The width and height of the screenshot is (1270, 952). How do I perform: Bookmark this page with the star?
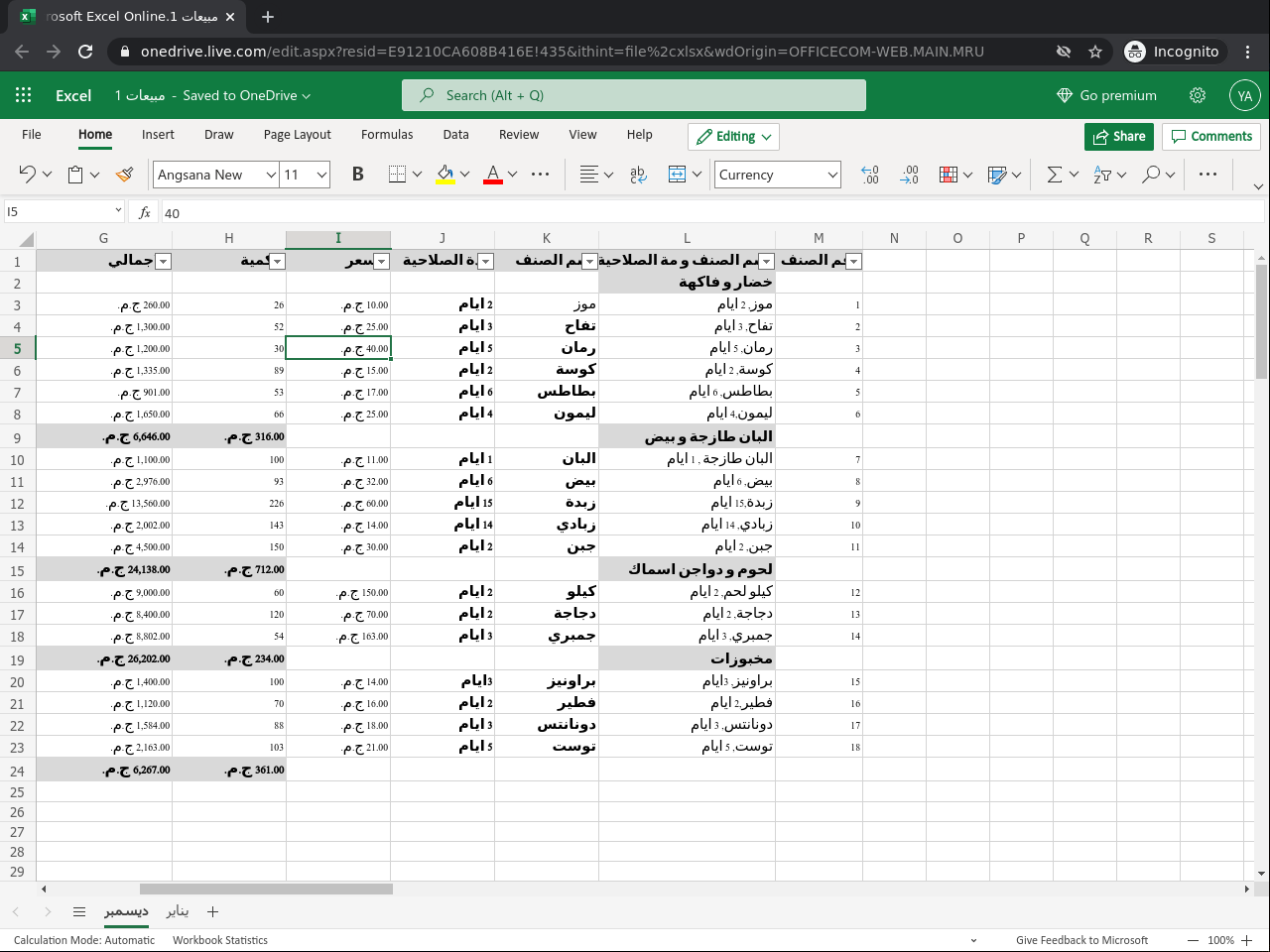click(1095, 52)
